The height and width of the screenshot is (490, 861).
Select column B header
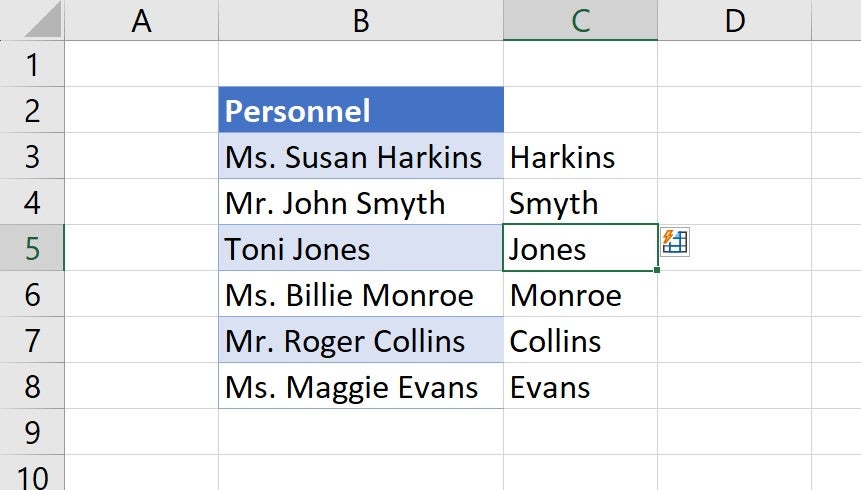pos(361,20)
